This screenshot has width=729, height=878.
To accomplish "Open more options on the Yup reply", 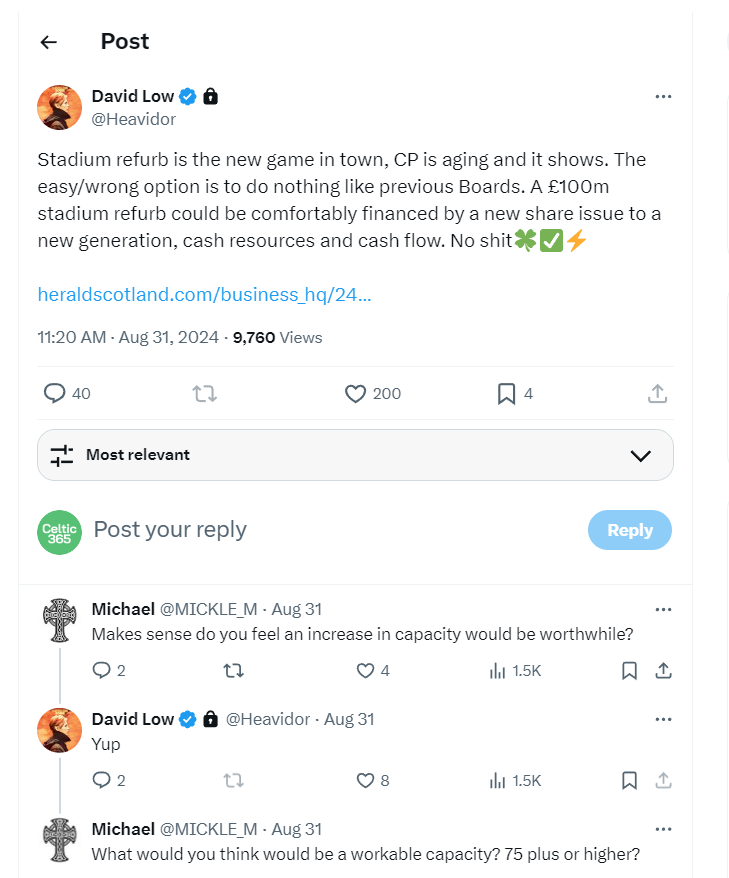I will pyautogui.click(x=662, y=719).
